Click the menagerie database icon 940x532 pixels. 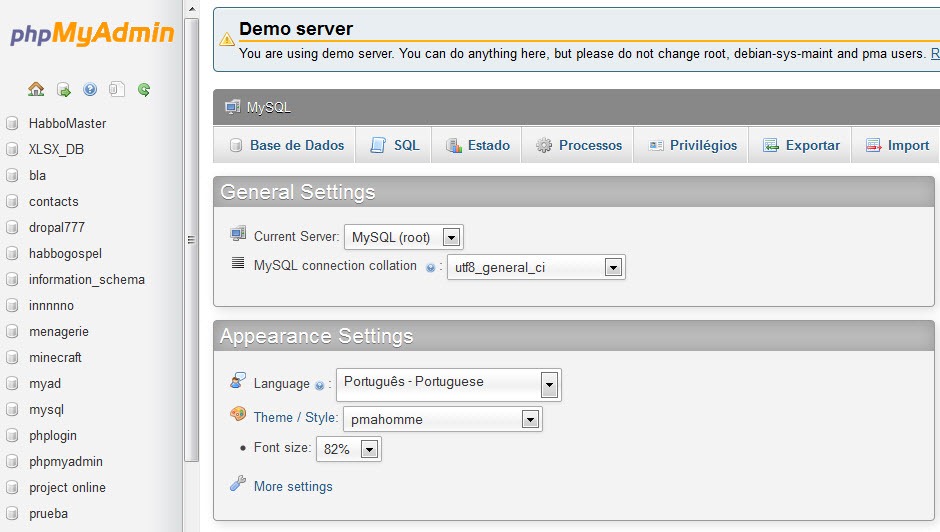point(12,332)
